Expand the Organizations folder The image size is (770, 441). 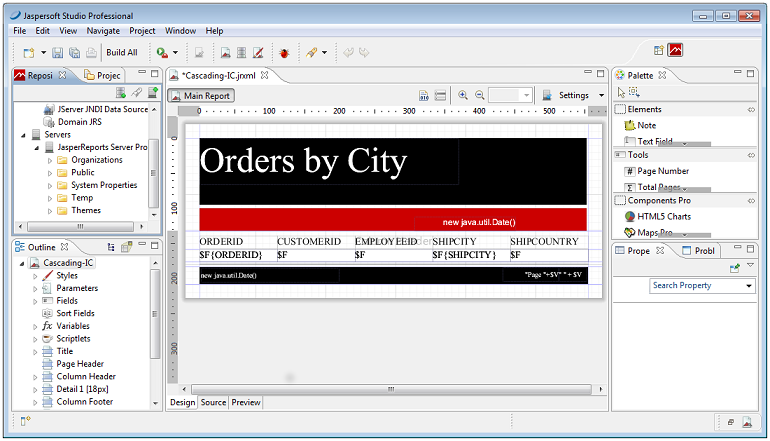(50, 160)
